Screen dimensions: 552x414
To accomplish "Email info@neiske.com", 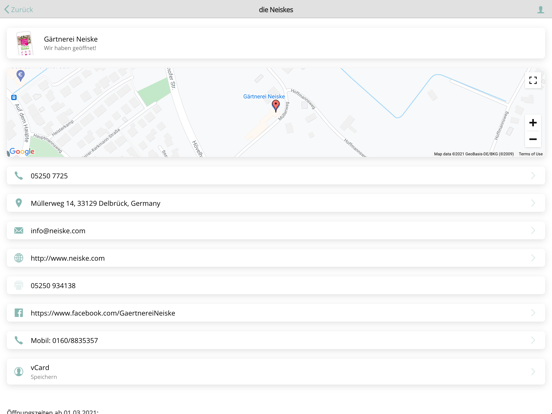I will click(x=276, y=231).
